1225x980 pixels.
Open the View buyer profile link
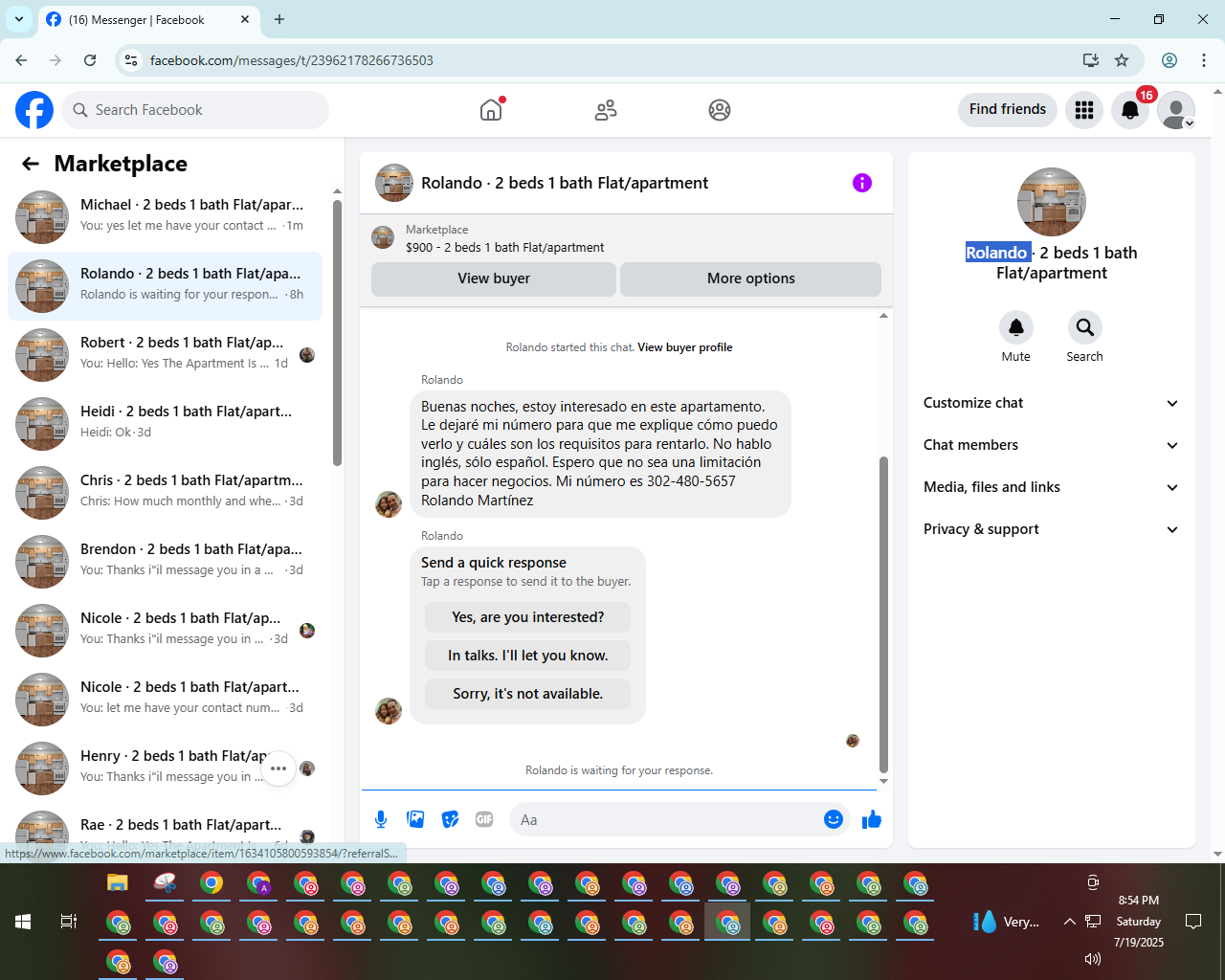(x=685, y=347)
